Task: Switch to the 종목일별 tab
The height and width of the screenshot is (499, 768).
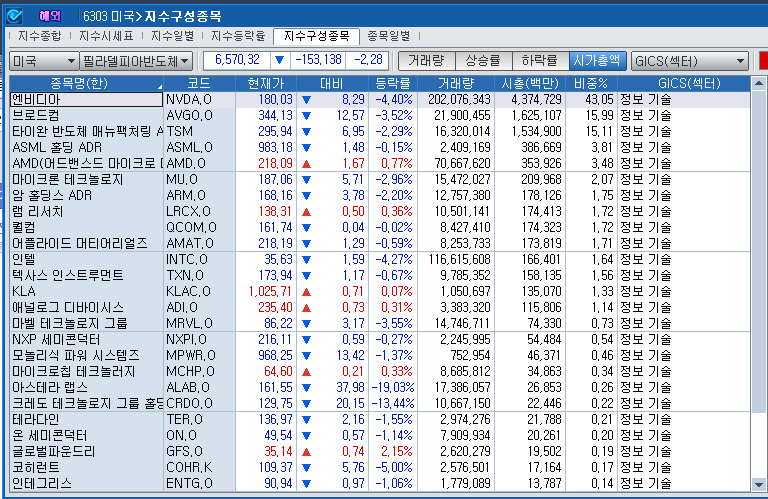Action: (388, 36)
